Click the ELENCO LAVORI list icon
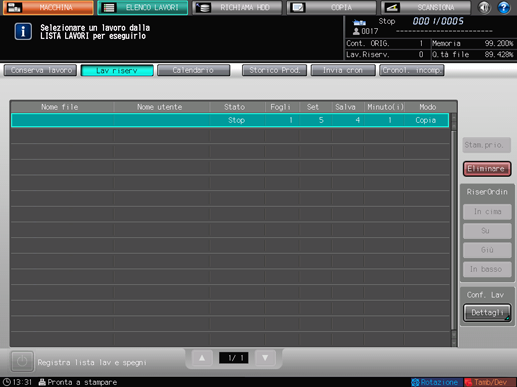517x387 pixels. 109,8
